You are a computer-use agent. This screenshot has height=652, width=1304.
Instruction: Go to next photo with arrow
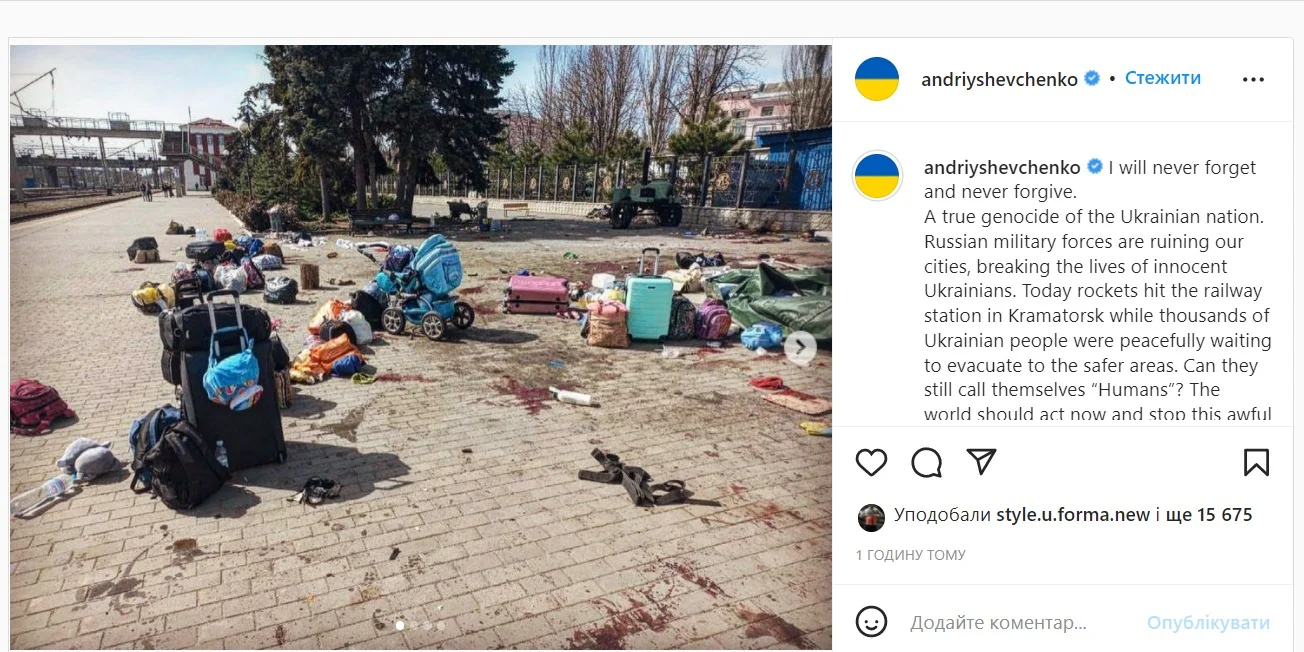pyautogui.click(x=800, y=348)
